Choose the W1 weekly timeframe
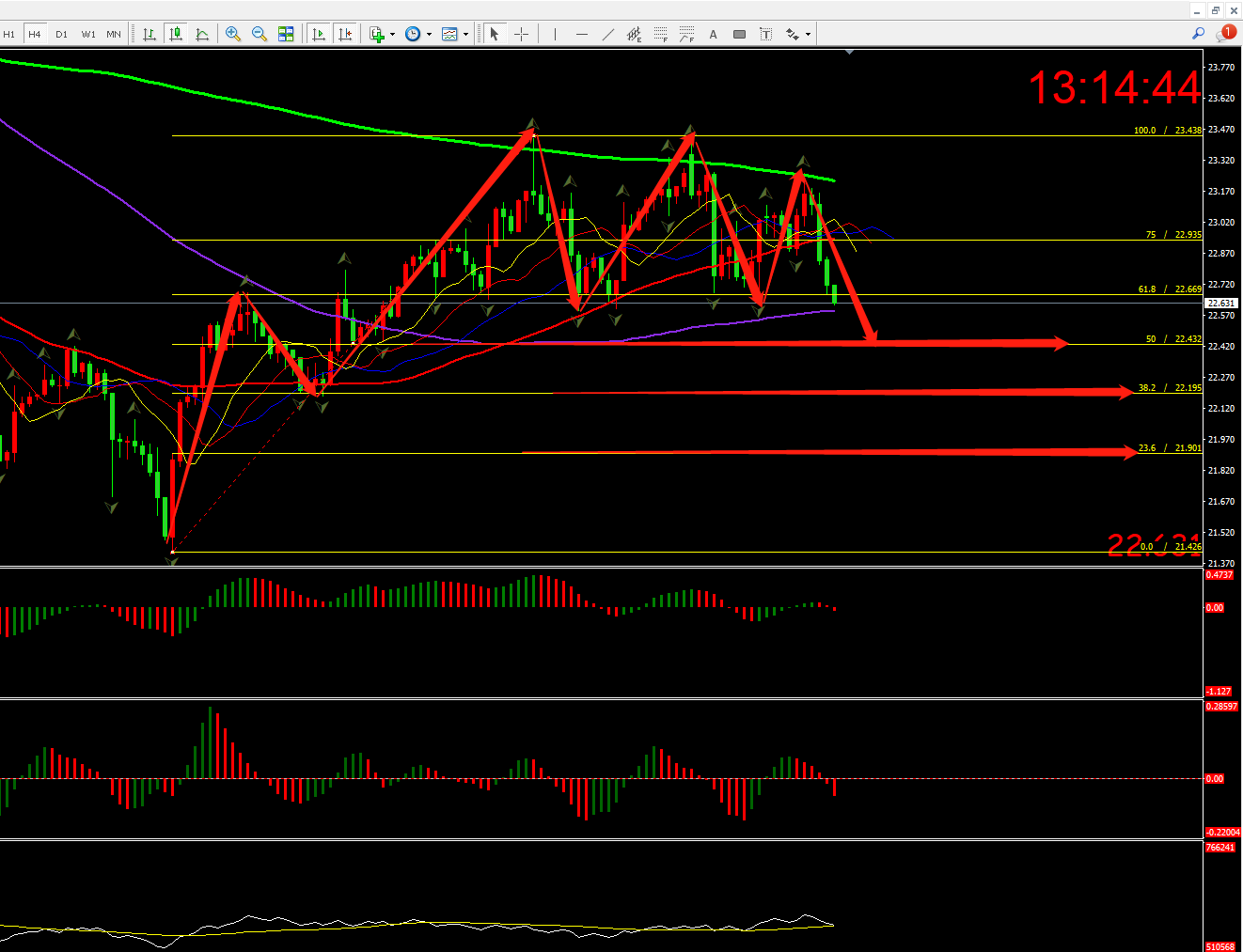This screenshot has width=1243, height=952. (x=87, y=34)
